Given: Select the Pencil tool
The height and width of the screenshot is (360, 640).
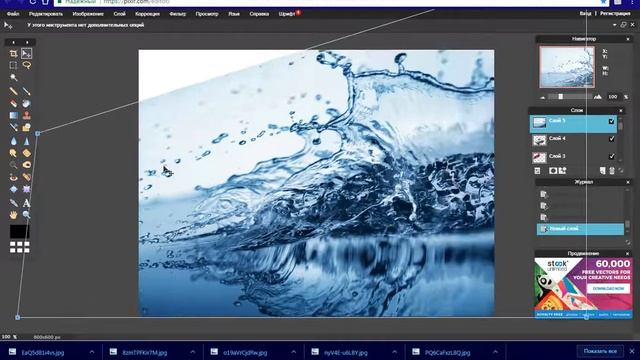Looking at the screenshot, I should tap(13, 91).
